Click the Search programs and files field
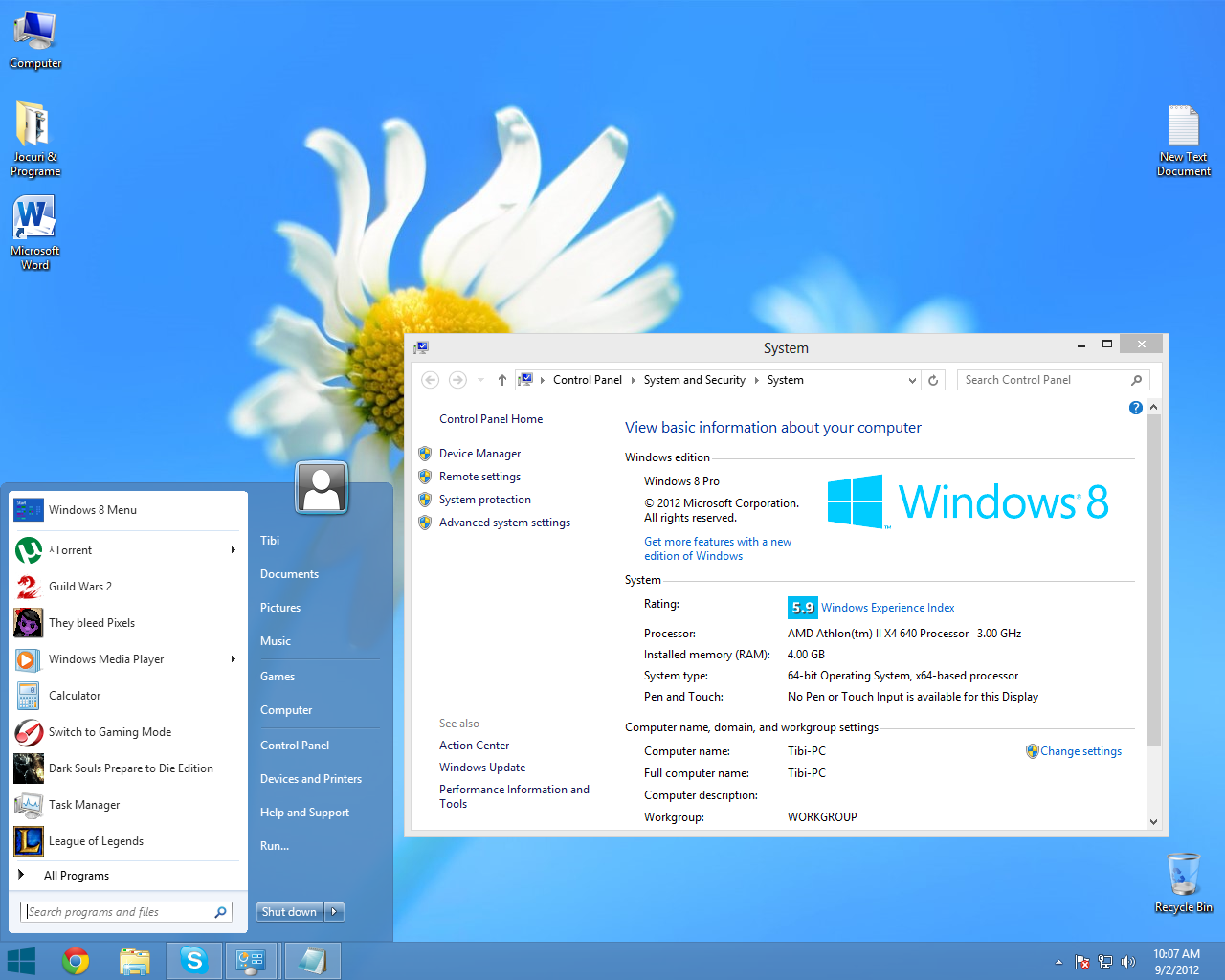Screen dimensions: 1225x980 (126, 912)
